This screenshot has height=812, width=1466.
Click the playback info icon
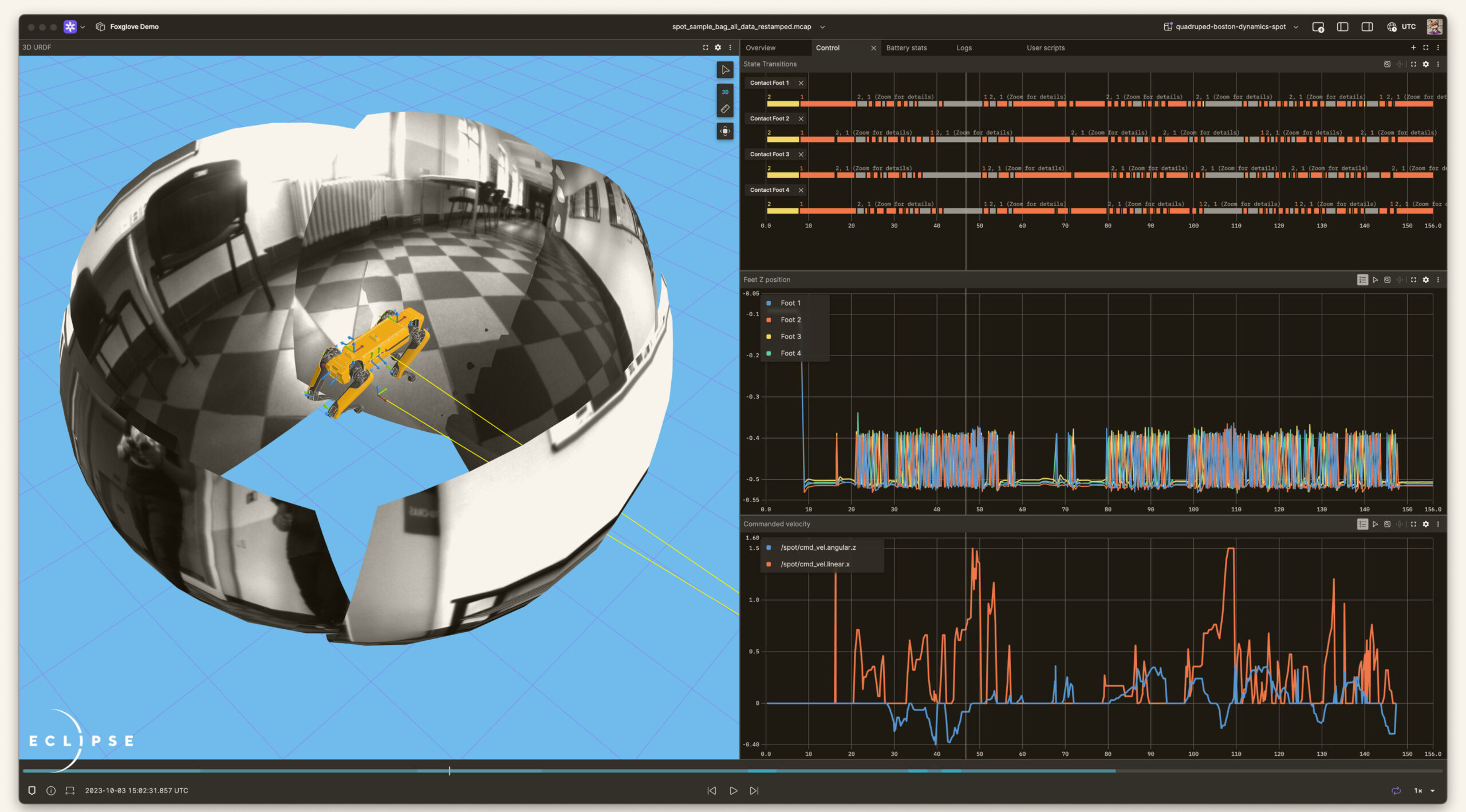(51, 791)
